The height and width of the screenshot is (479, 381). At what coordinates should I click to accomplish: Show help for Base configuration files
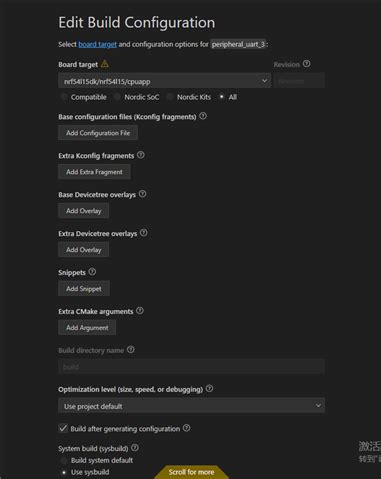click(x=203, y=116)
